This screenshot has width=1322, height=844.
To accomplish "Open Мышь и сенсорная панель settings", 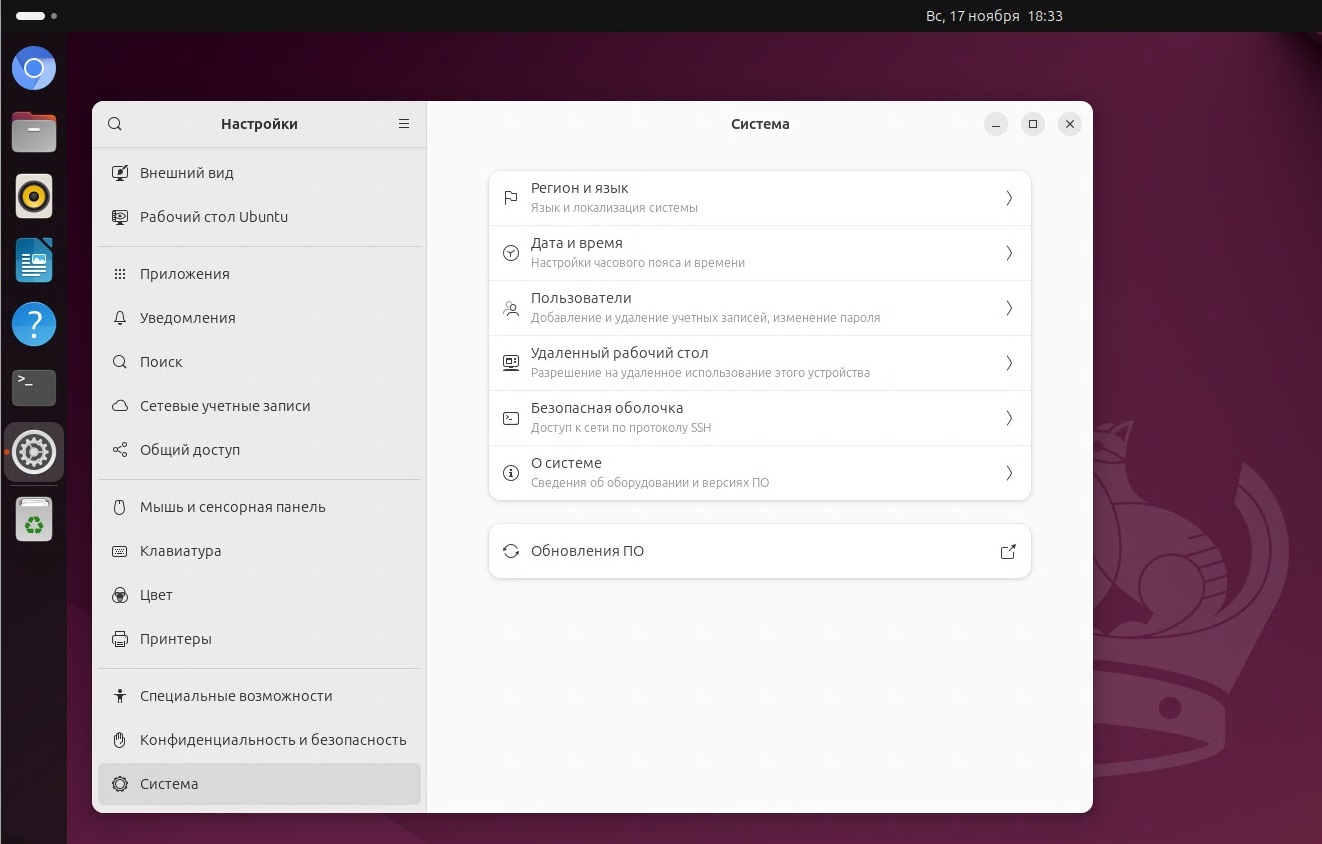I will point(232,507).
